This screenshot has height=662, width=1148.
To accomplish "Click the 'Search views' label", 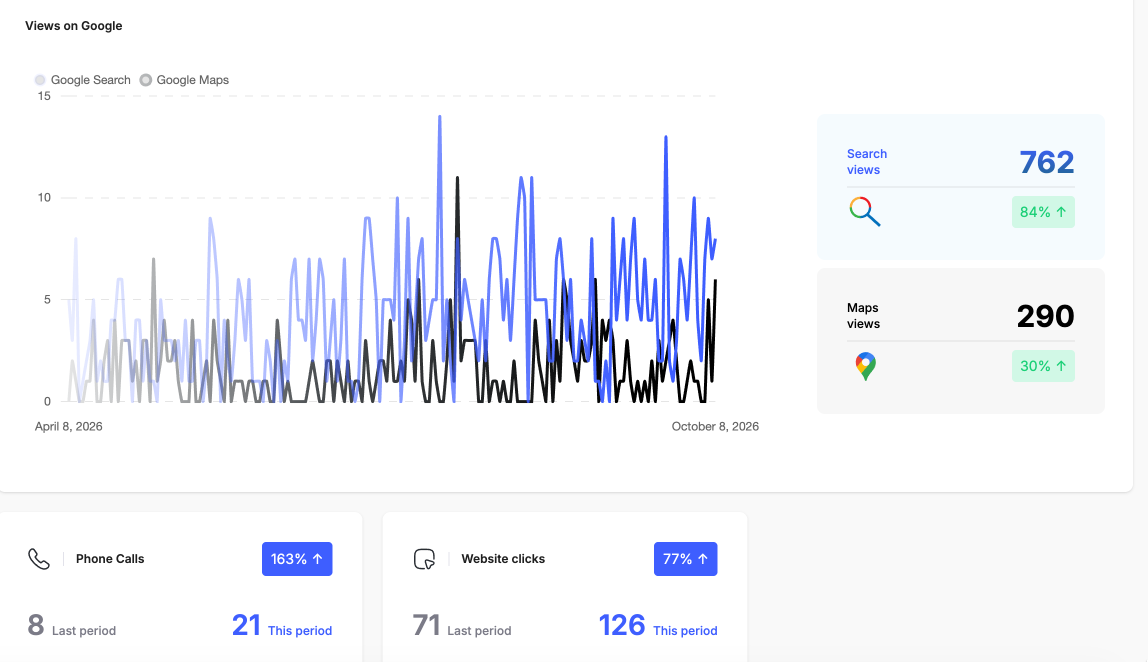I will [867, 162].
